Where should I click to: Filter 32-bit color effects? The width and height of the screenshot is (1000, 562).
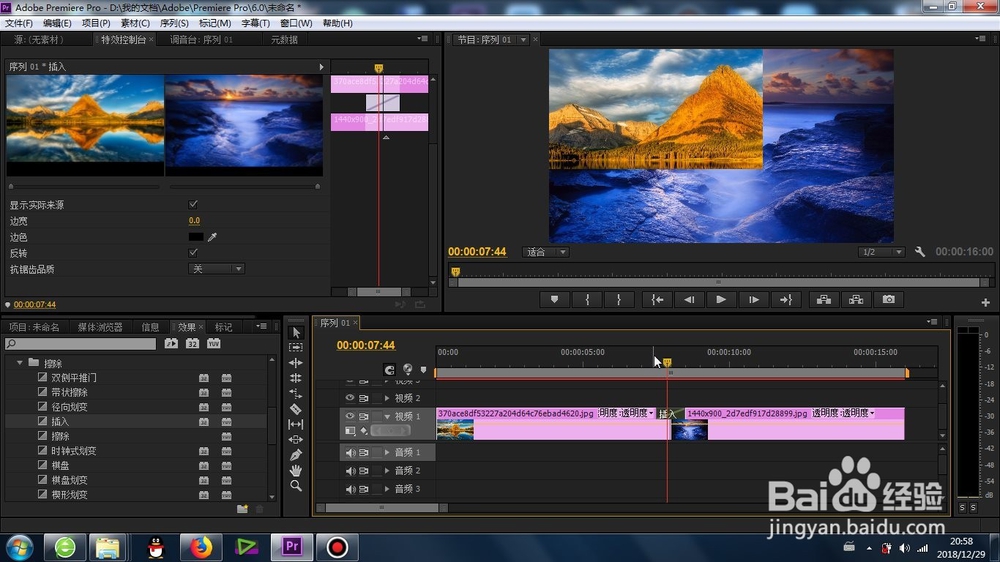pyautogui.click(x=192, y=343)
